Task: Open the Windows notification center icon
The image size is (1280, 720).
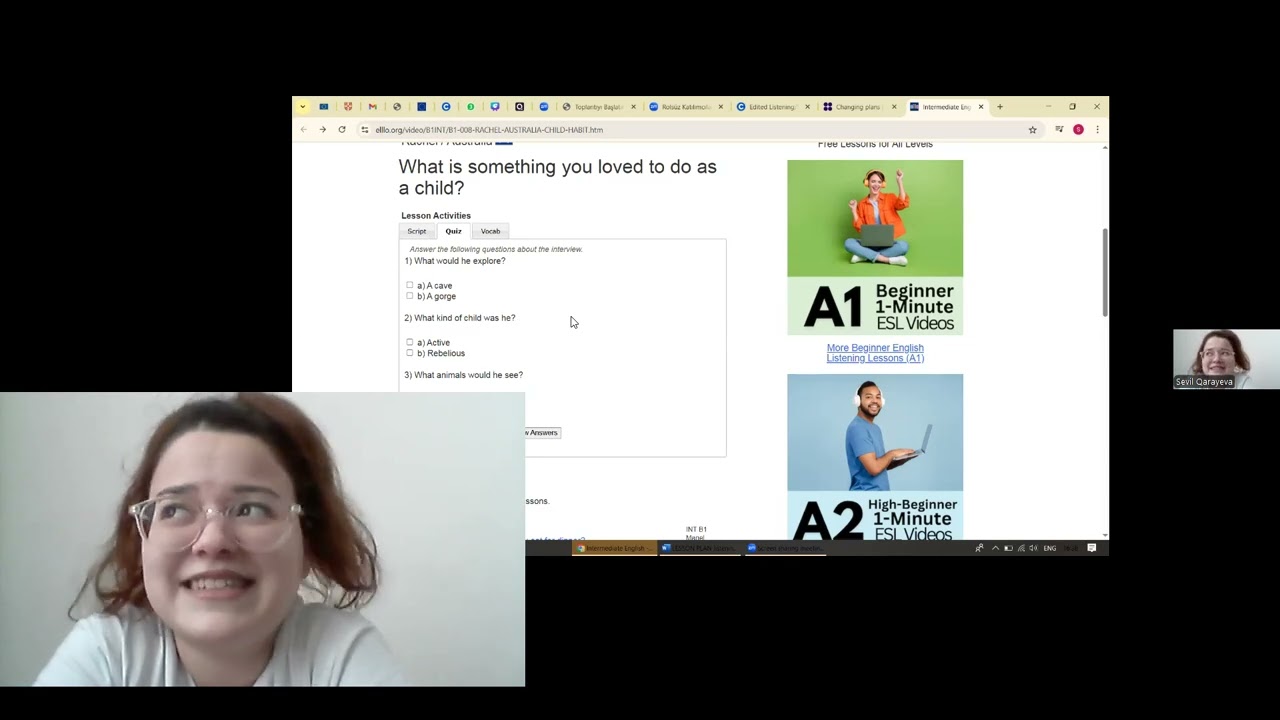Action: [1092, 548]
